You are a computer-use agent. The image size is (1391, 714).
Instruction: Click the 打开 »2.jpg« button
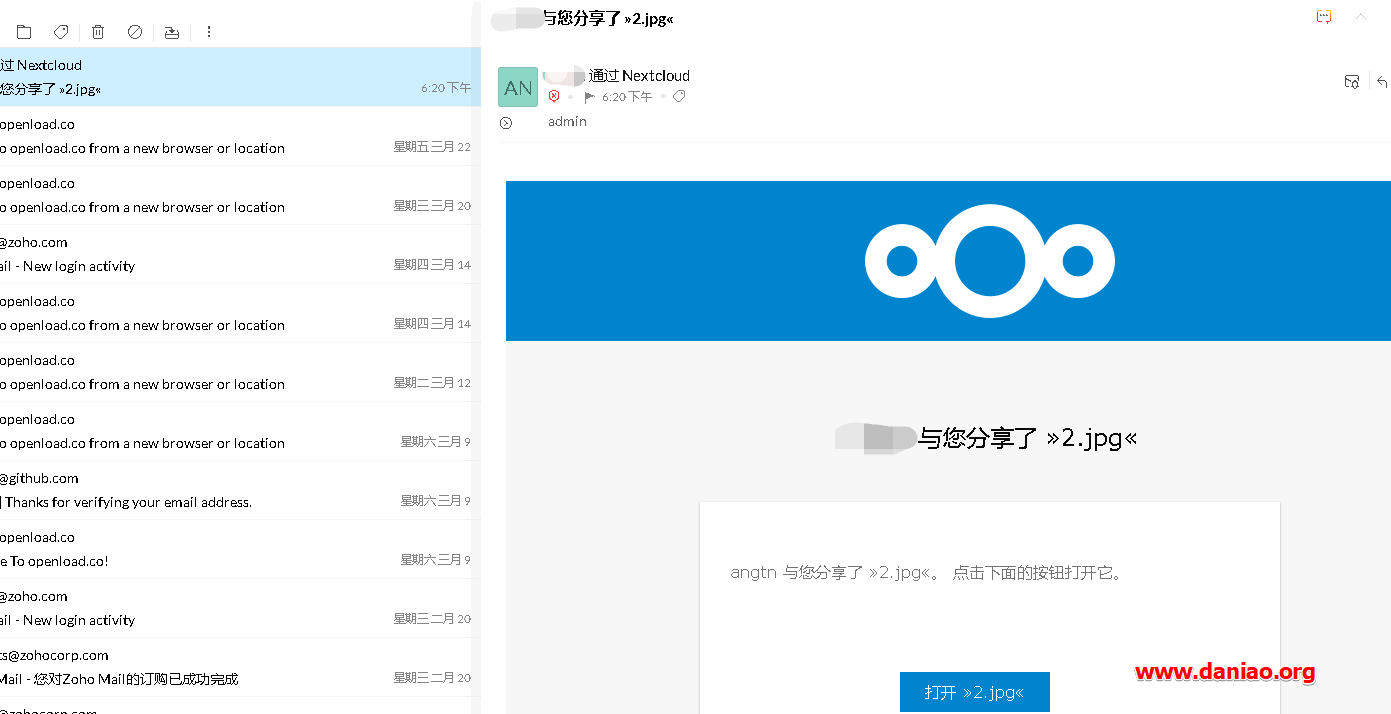tap(975, 692)
